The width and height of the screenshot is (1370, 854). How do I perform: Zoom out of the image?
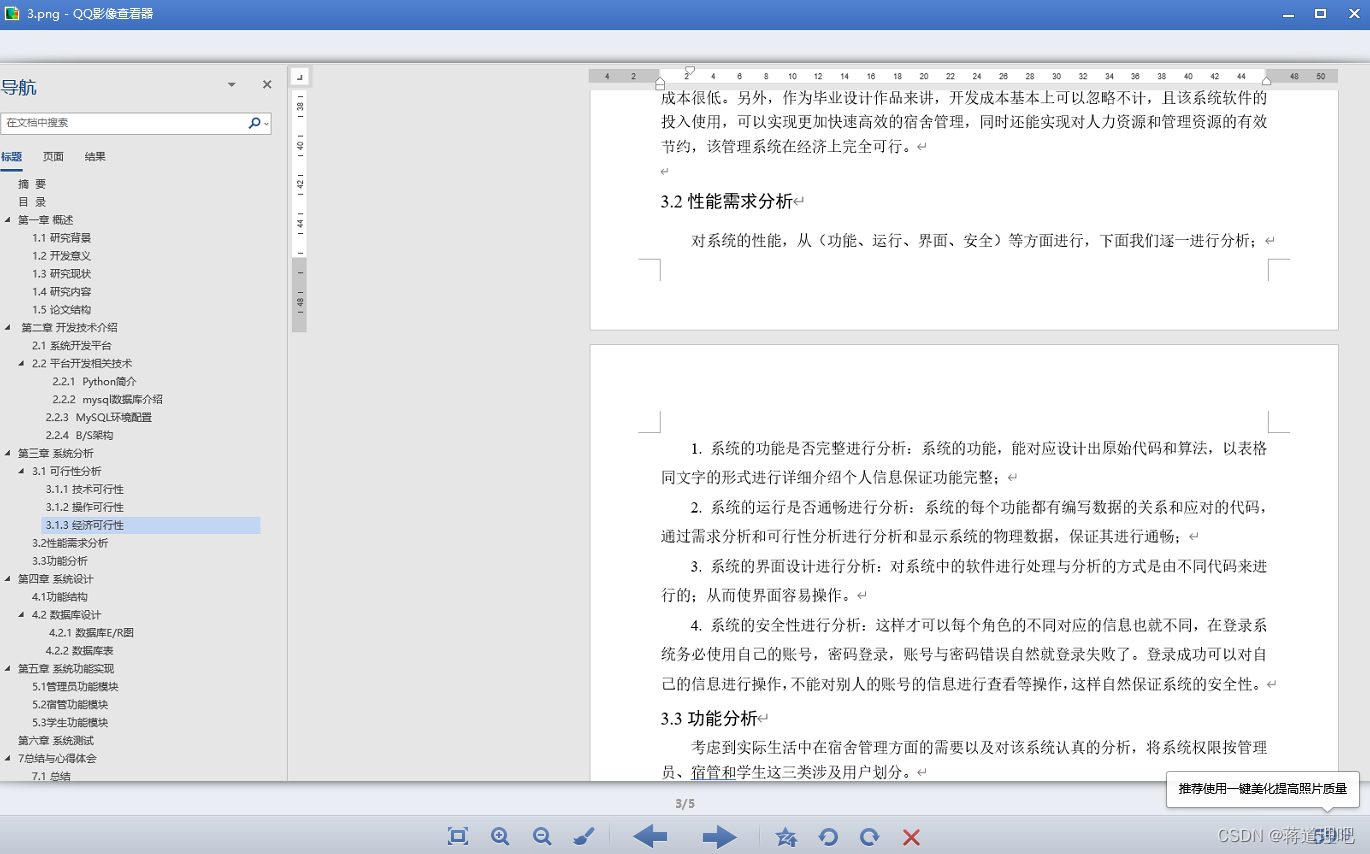coord(542,837)
